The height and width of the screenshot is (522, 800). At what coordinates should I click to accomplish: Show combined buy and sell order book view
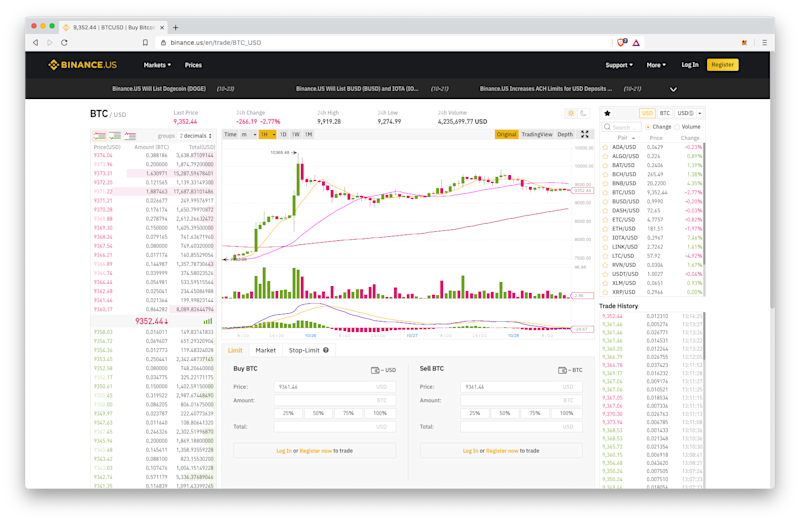coord(99,136)
